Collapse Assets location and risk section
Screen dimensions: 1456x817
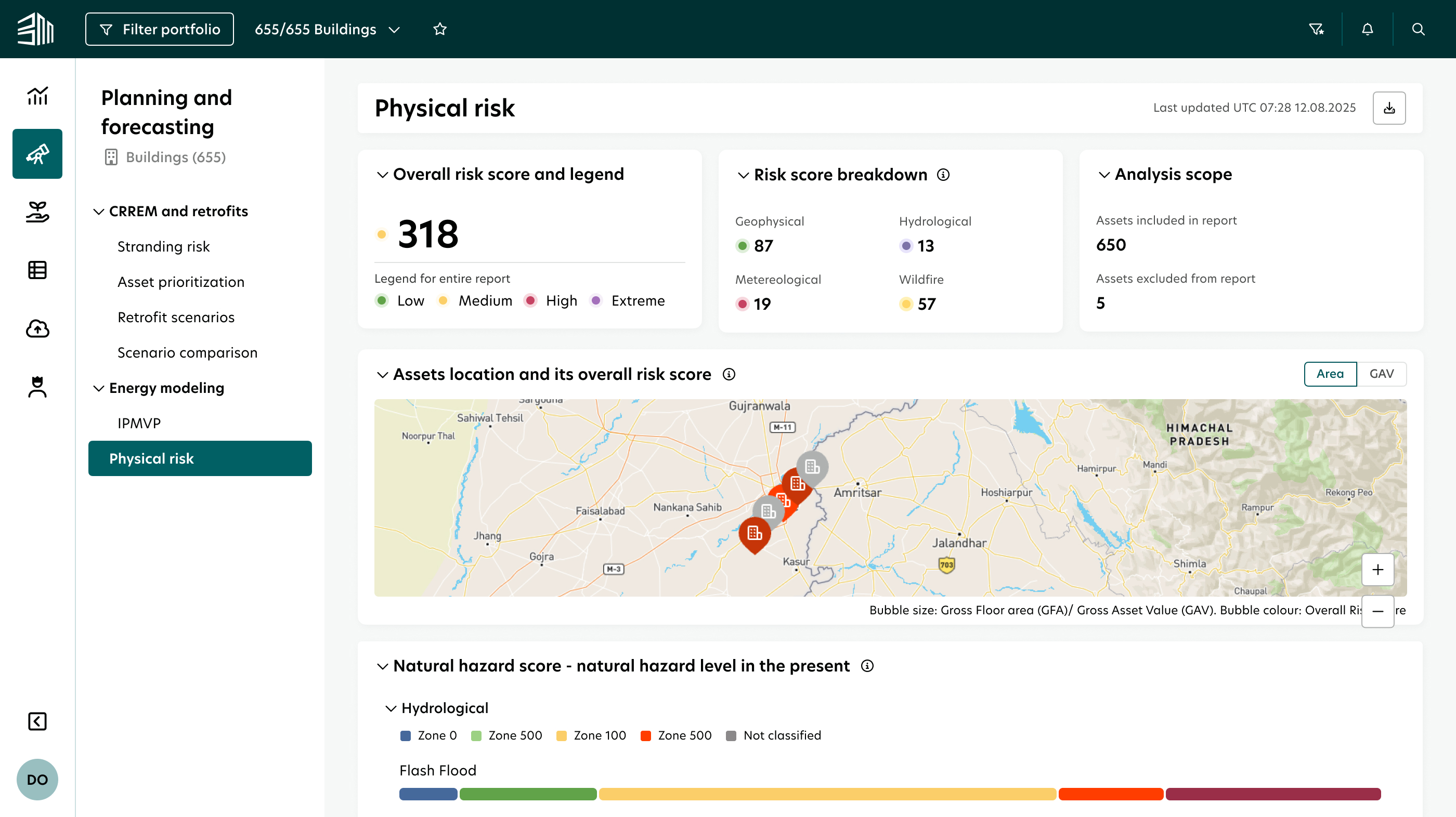[x=383, y=375]
